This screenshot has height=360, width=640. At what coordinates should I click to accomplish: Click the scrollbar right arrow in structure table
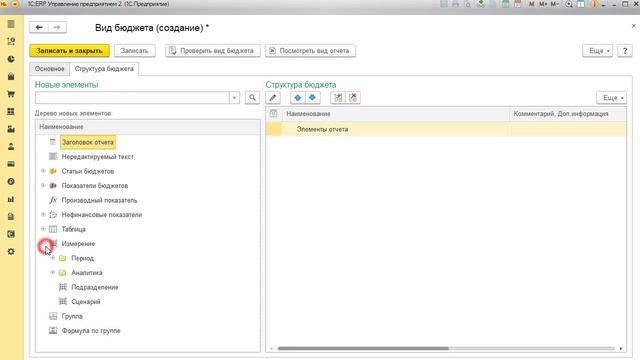tap(621, 349)
